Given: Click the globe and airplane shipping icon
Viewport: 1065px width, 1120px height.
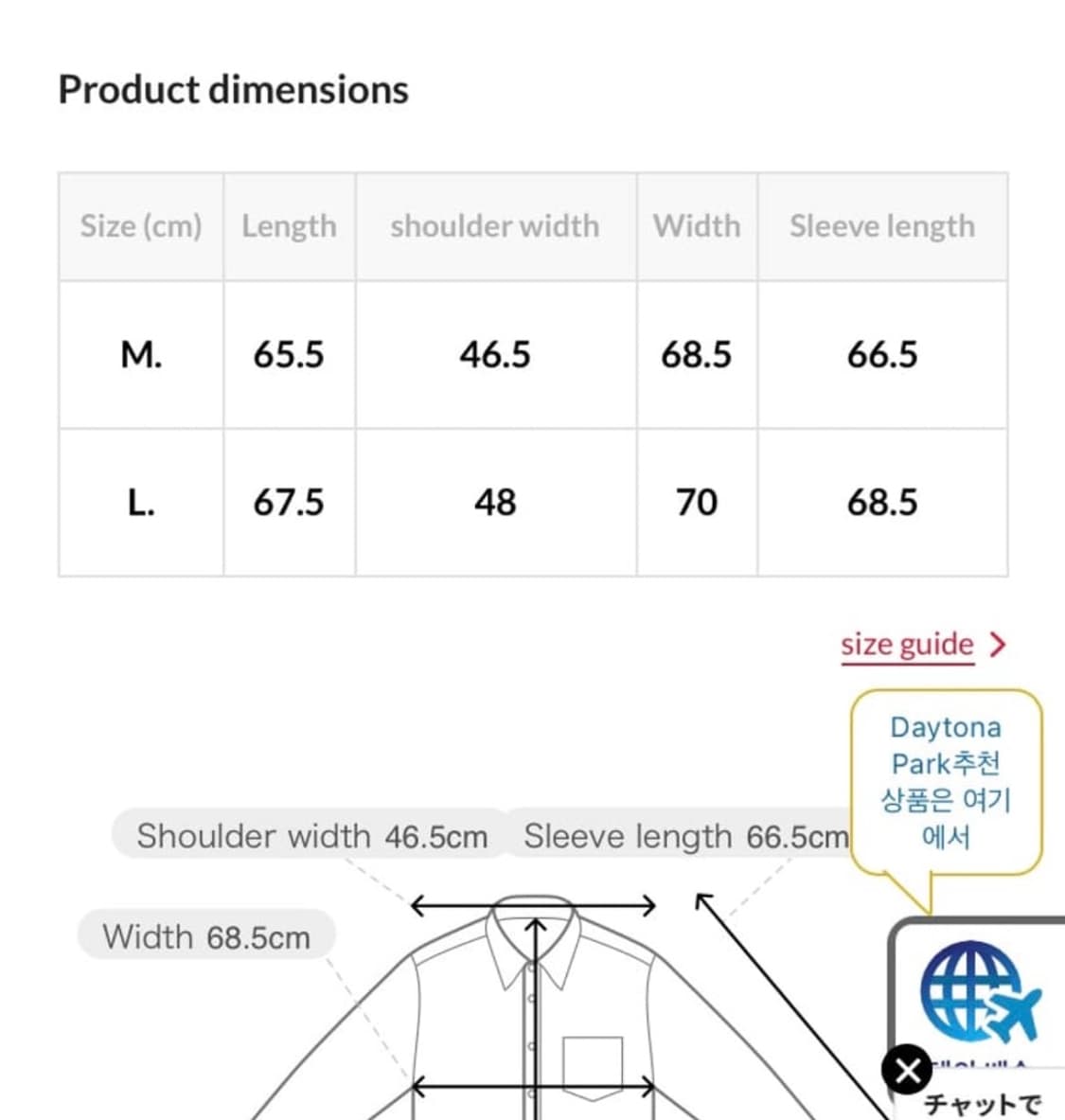Looking at the screenshot, I should tap(979, 990).
